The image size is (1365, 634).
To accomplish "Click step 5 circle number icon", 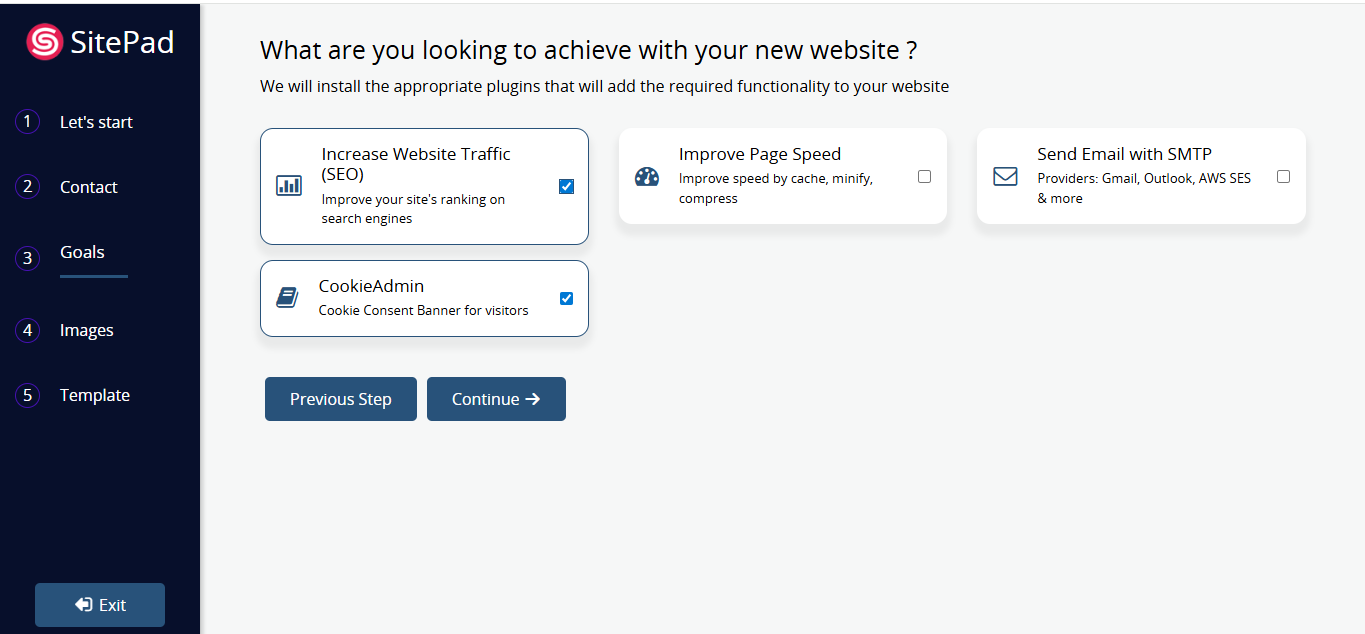I will click(x=27, y=395).
